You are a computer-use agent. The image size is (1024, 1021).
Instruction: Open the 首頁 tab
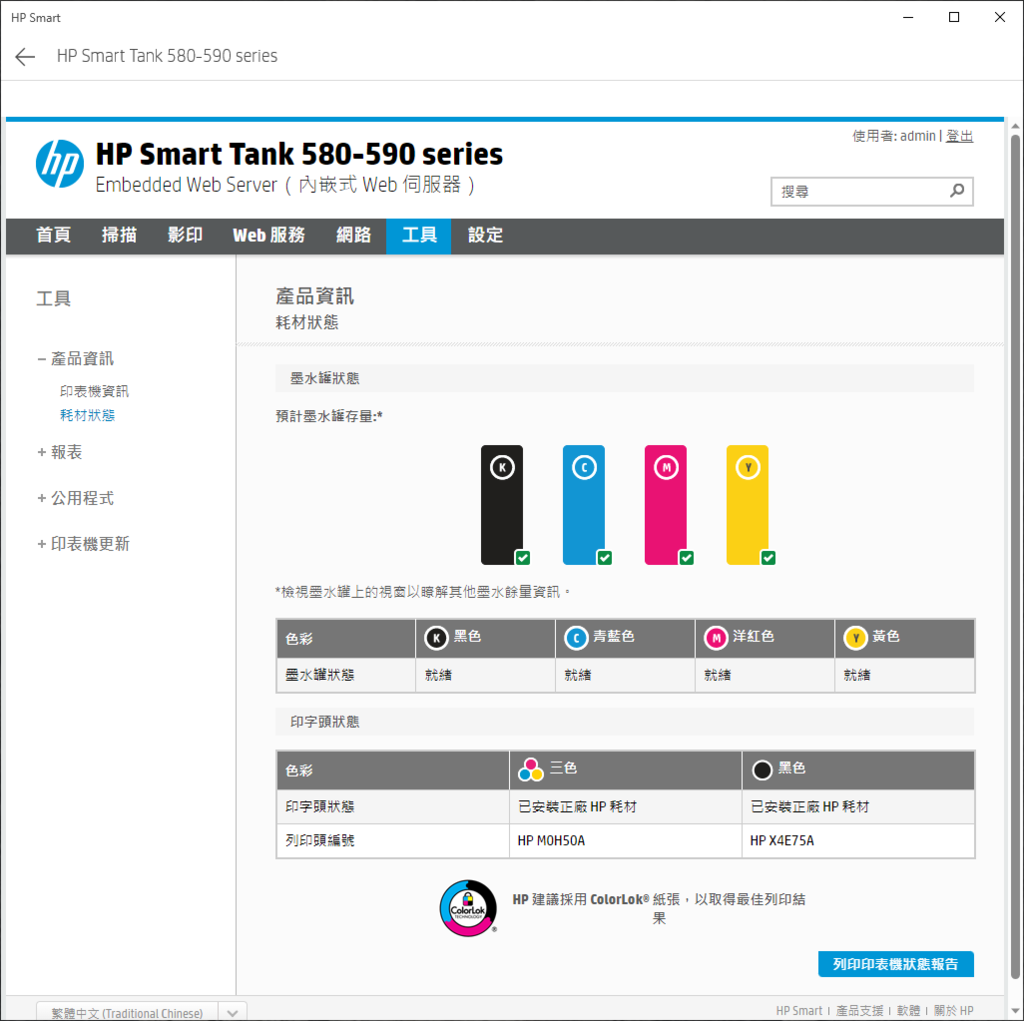coord(53,235)
